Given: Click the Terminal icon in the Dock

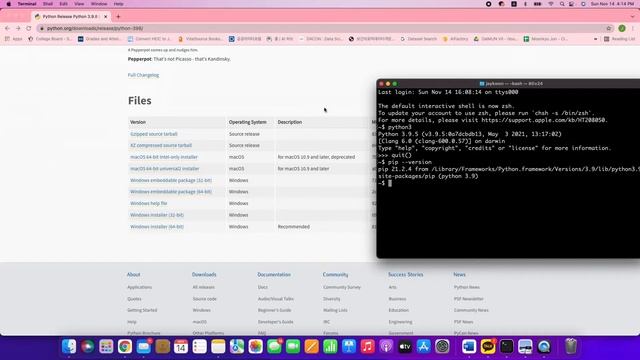Looking at the screenshot, I should click(x=507, y=347).
